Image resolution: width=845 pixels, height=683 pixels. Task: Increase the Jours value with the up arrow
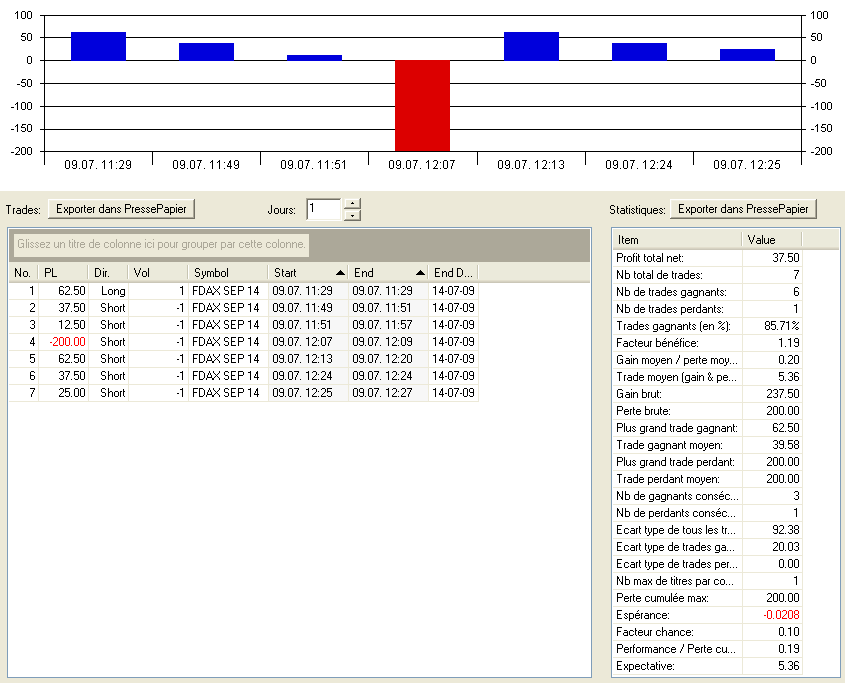coord(351,204)
